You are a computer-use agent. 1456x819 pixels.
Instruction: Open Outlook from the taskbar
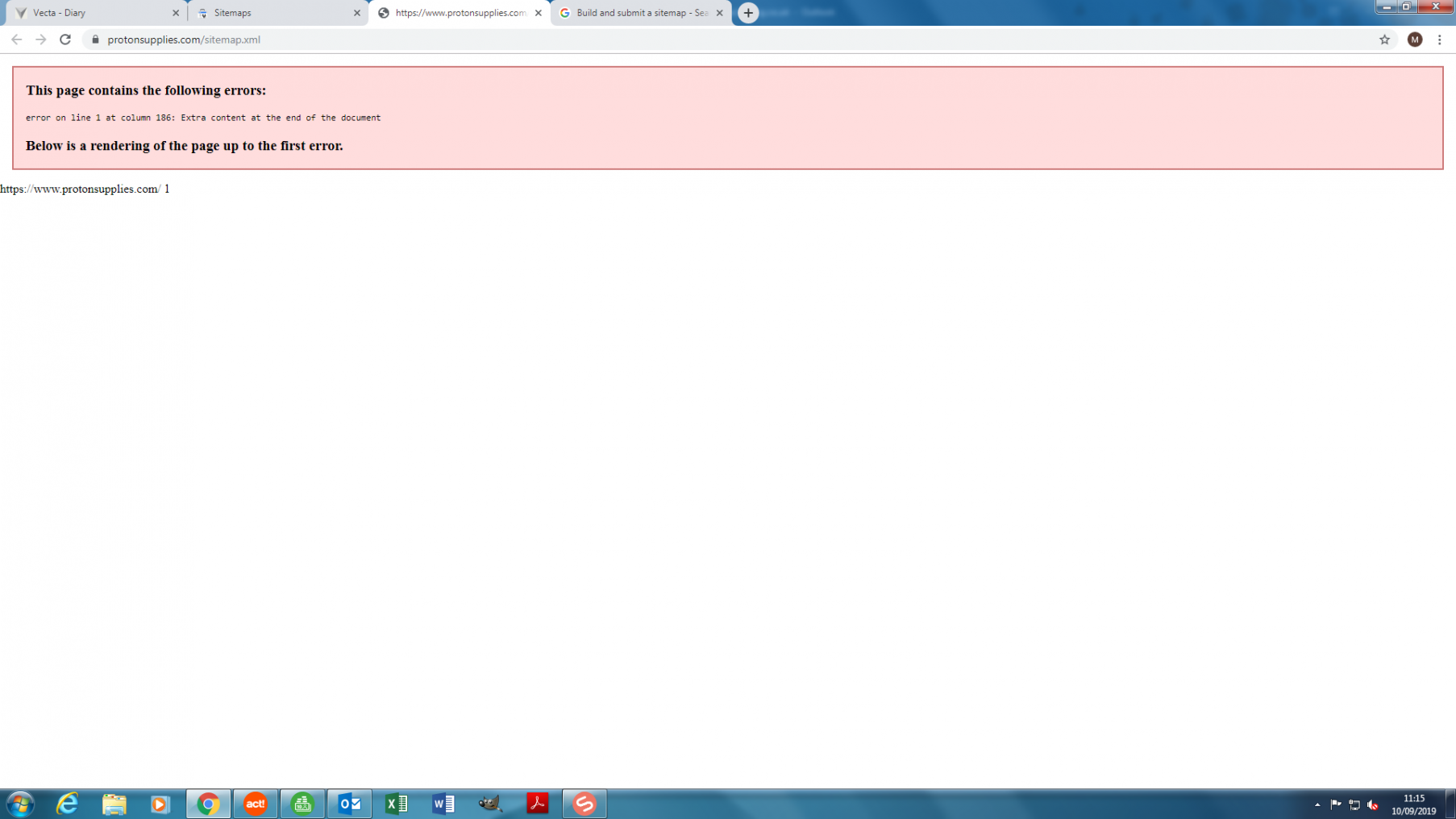pyautogui.click(x=349, y=804)
